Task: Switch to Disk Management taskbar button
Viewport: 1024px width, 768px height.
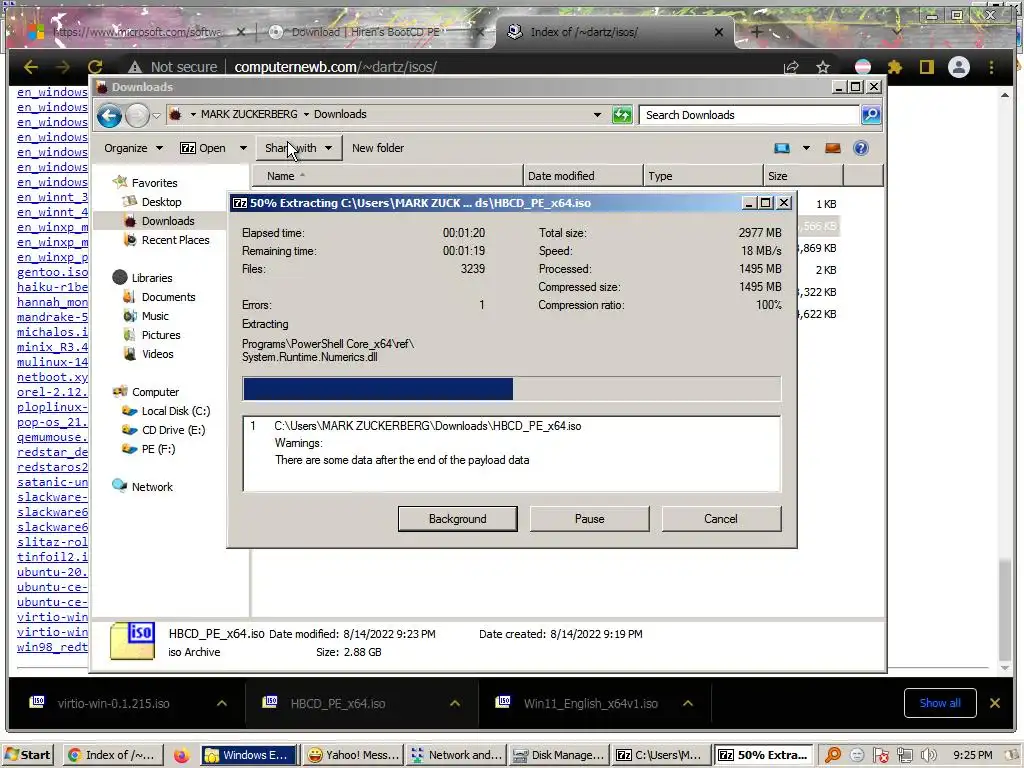Action: pos(559,755)
